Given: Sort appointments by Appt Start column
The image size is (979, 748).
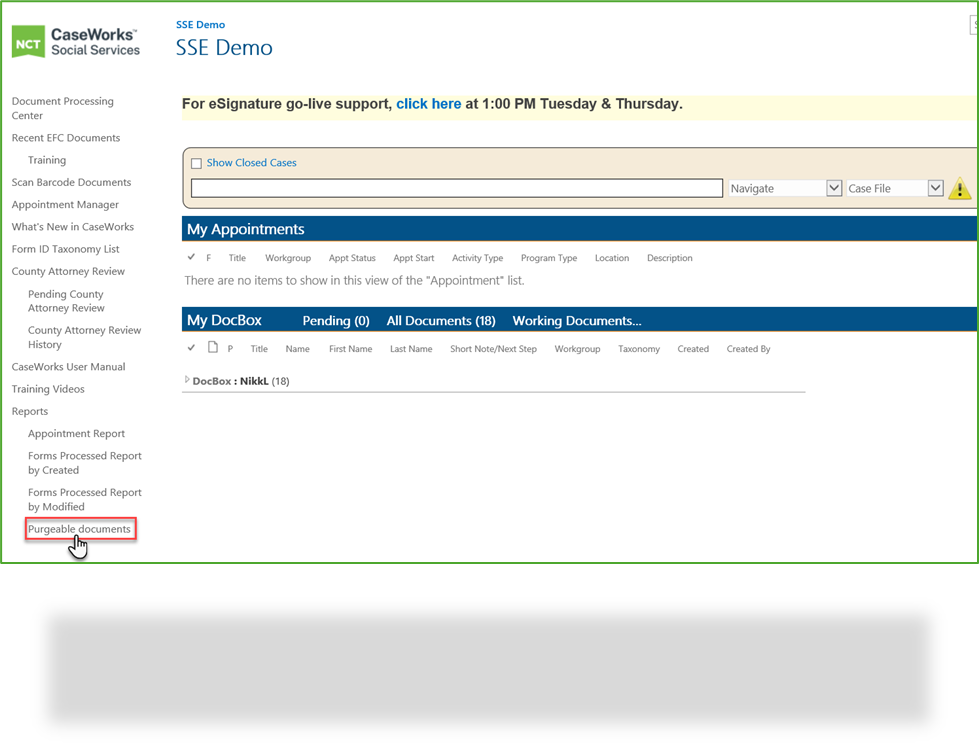Looking at the screenshot, I should pos(413,258).
